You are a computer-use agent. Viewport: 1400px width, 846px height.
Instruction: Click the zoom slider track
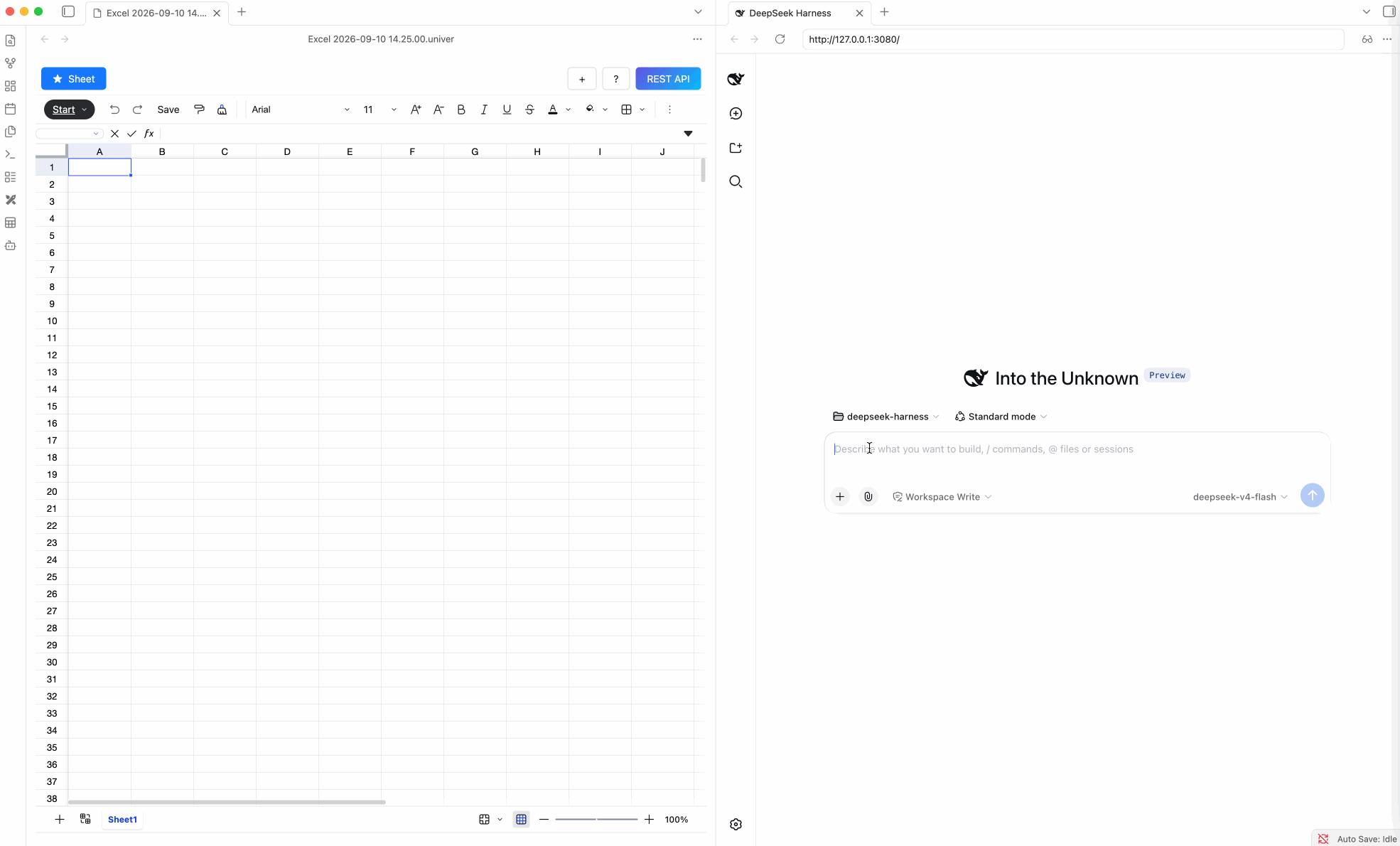[596, 820]
